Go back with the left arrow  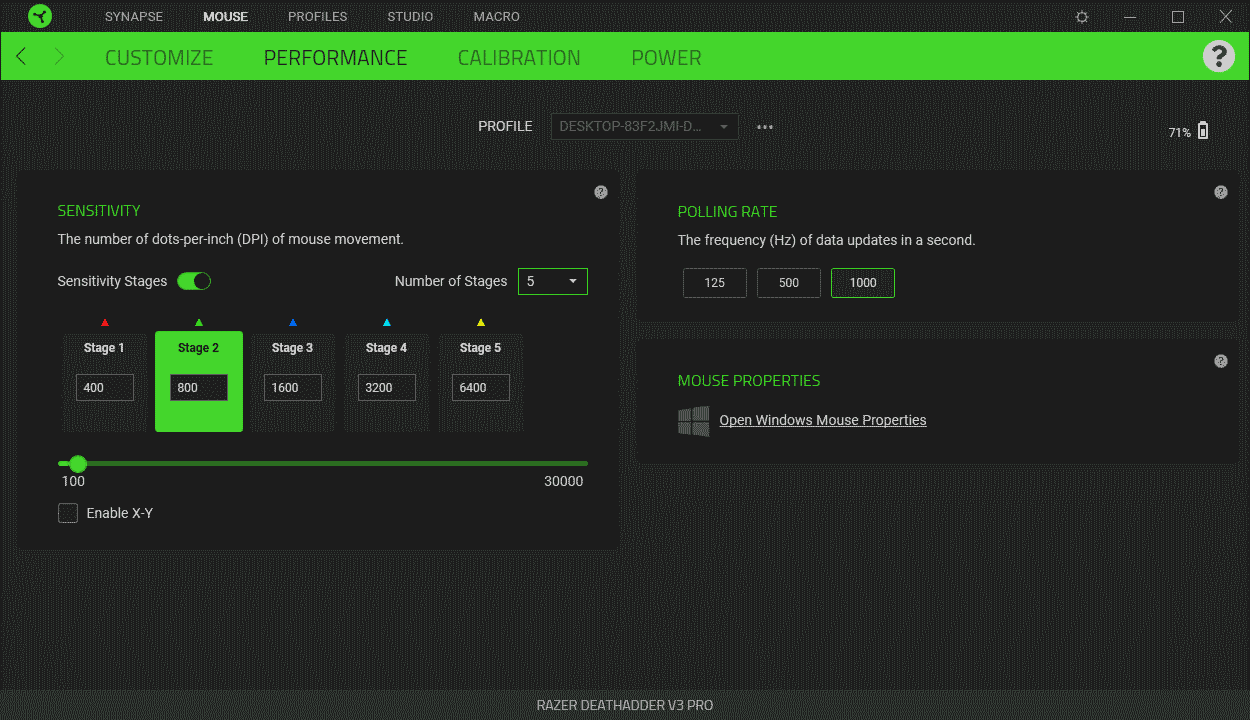click(21, 56)
